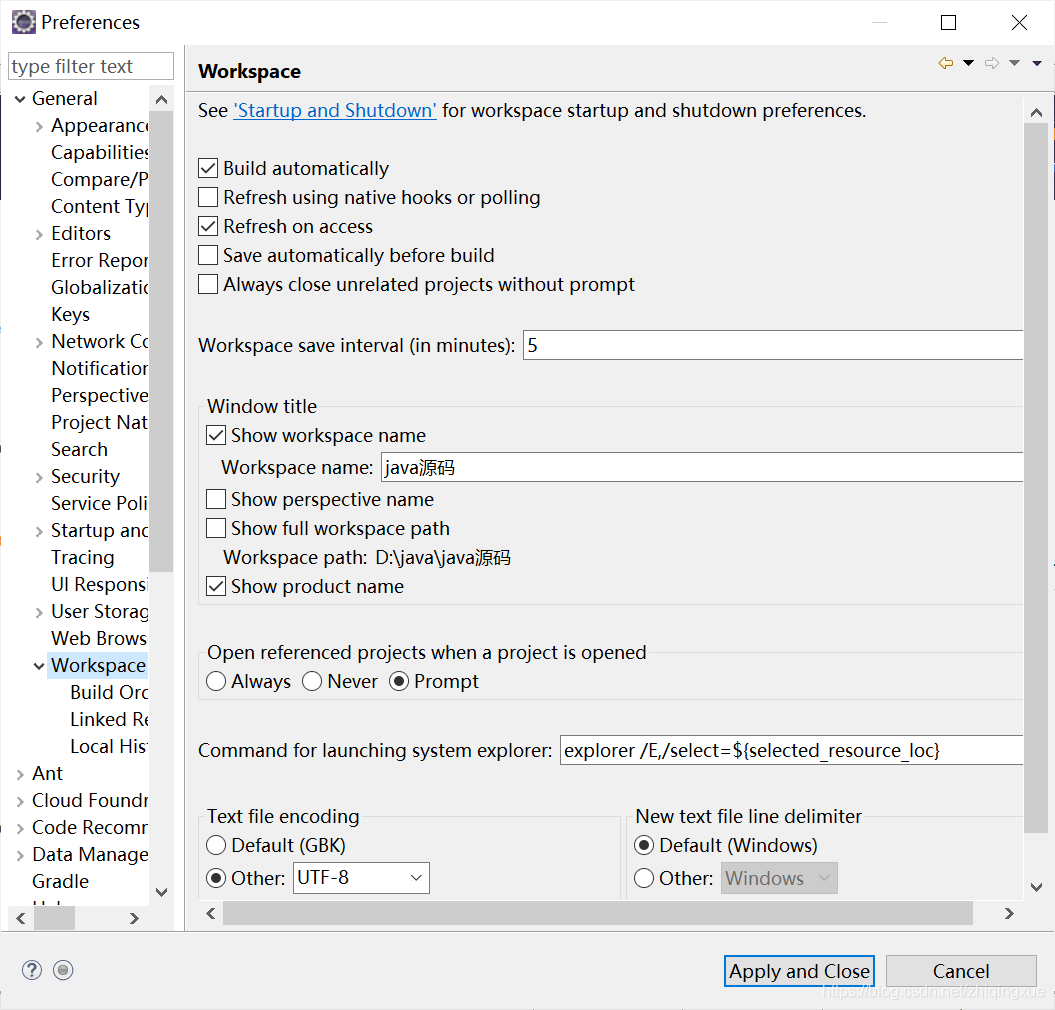Open the Keys preference page
Image resolution: width=1055 pixels, height=1010 pixels.
(x=71, y=314)
